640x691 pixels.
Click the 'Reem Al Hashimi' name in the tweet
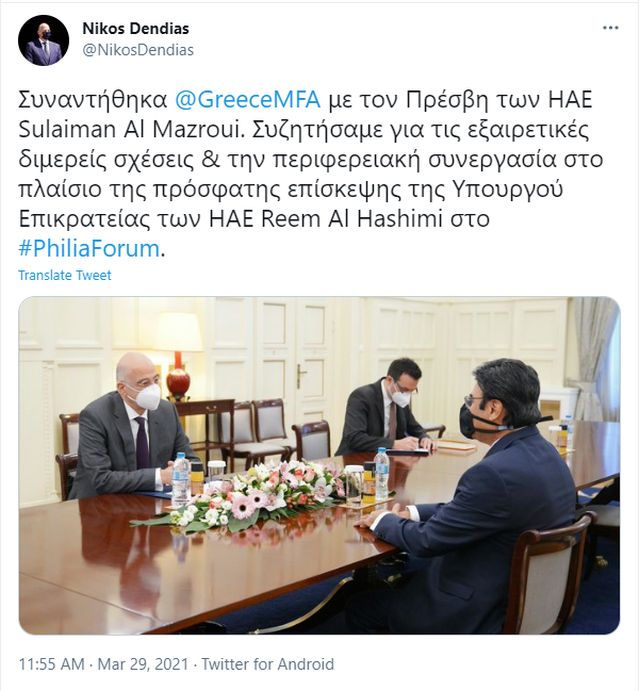(x=351, y=219)
